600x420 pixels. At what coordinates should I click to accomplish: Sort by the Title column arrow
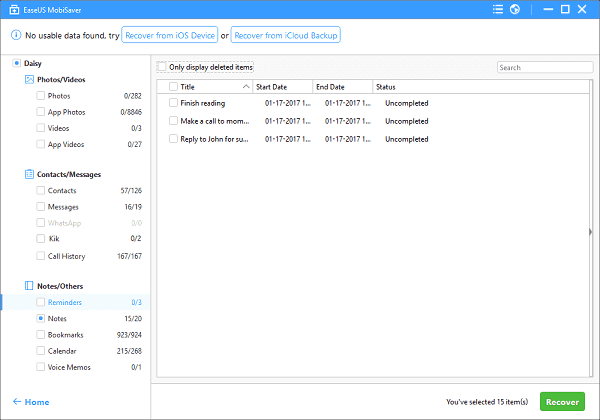(x=246, y=87)
